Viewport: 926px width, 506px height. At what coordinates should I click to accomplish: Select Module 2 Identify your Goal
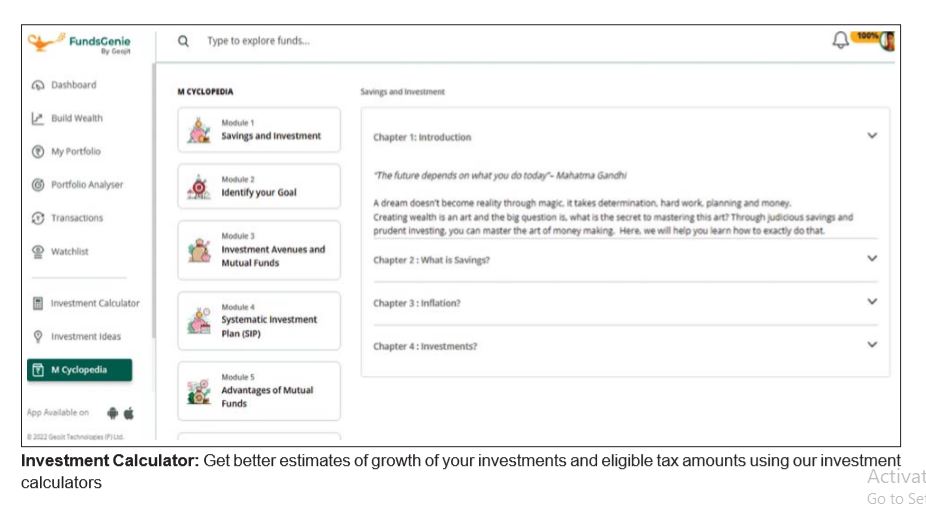(x=259, y=187)
